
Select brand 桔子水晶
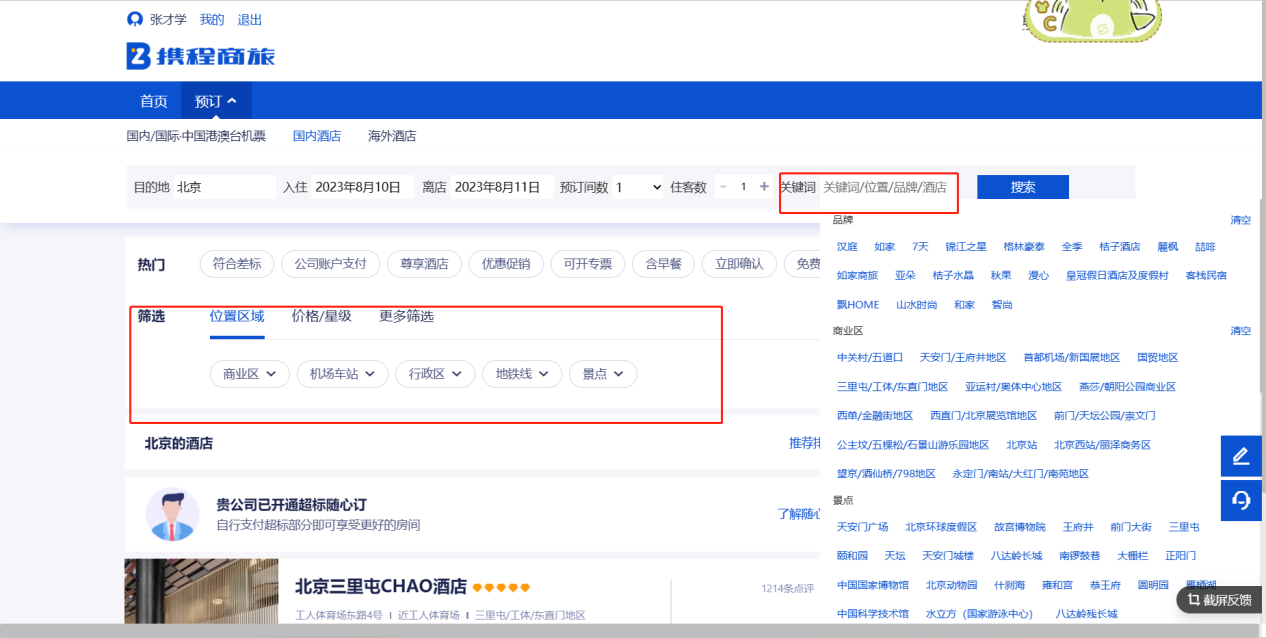point(953,275)
